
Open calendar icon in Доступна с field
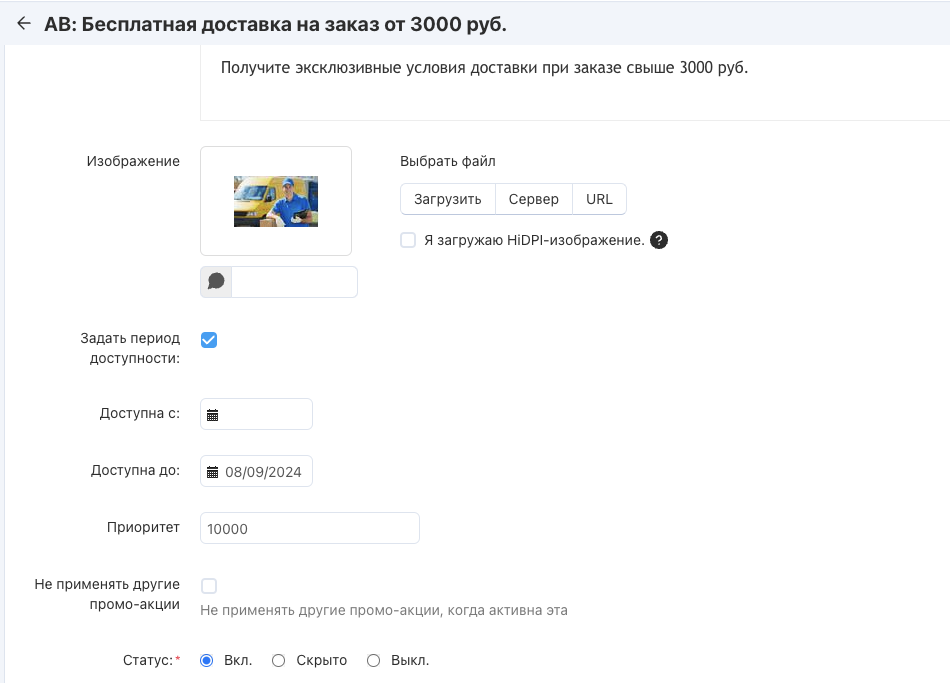point(213,415)
